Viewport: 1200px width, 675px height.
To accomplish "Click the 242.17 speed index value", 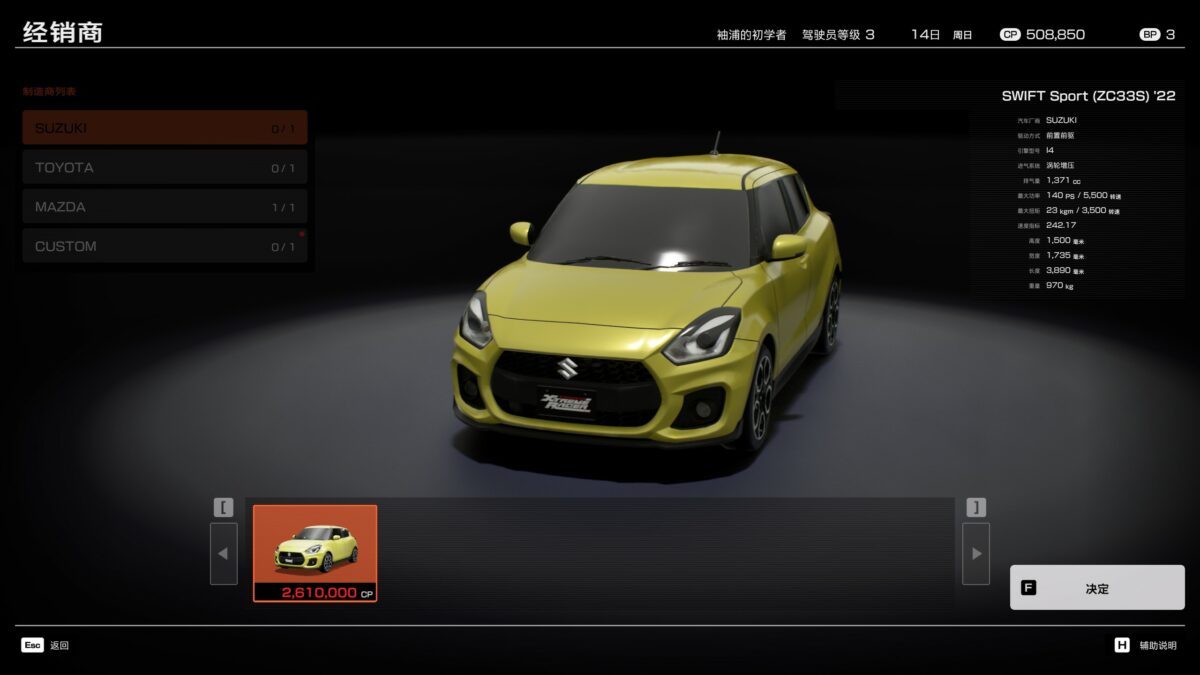I will (1061, 225).
